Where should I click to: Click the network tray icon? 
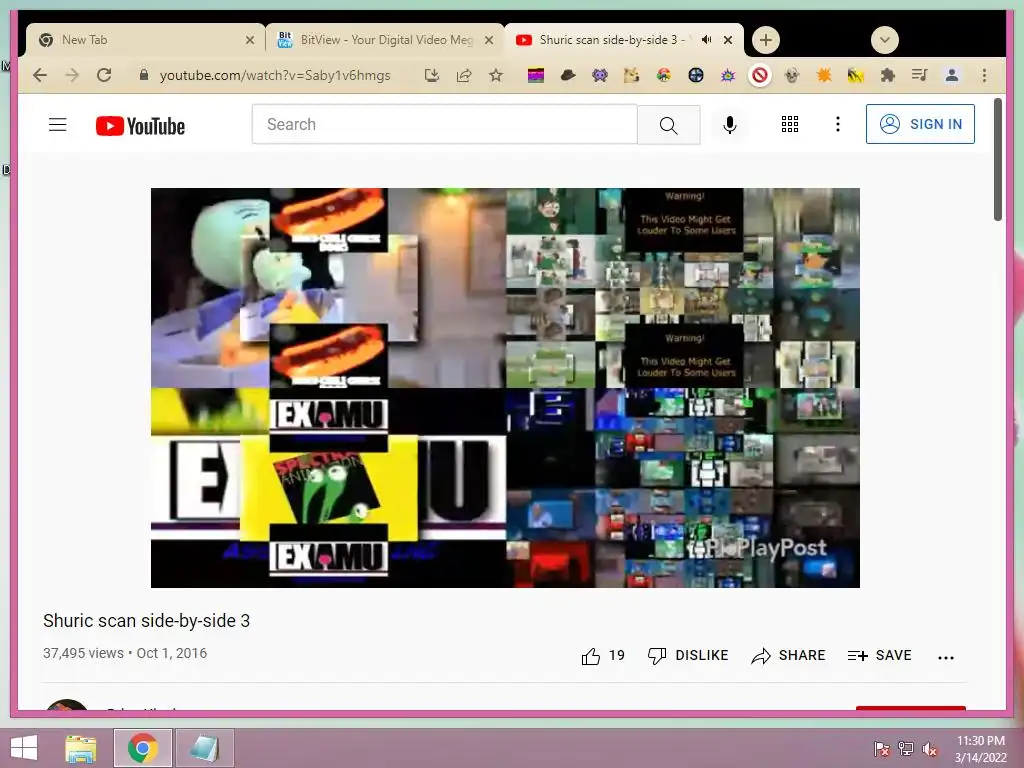coord(905,748)
